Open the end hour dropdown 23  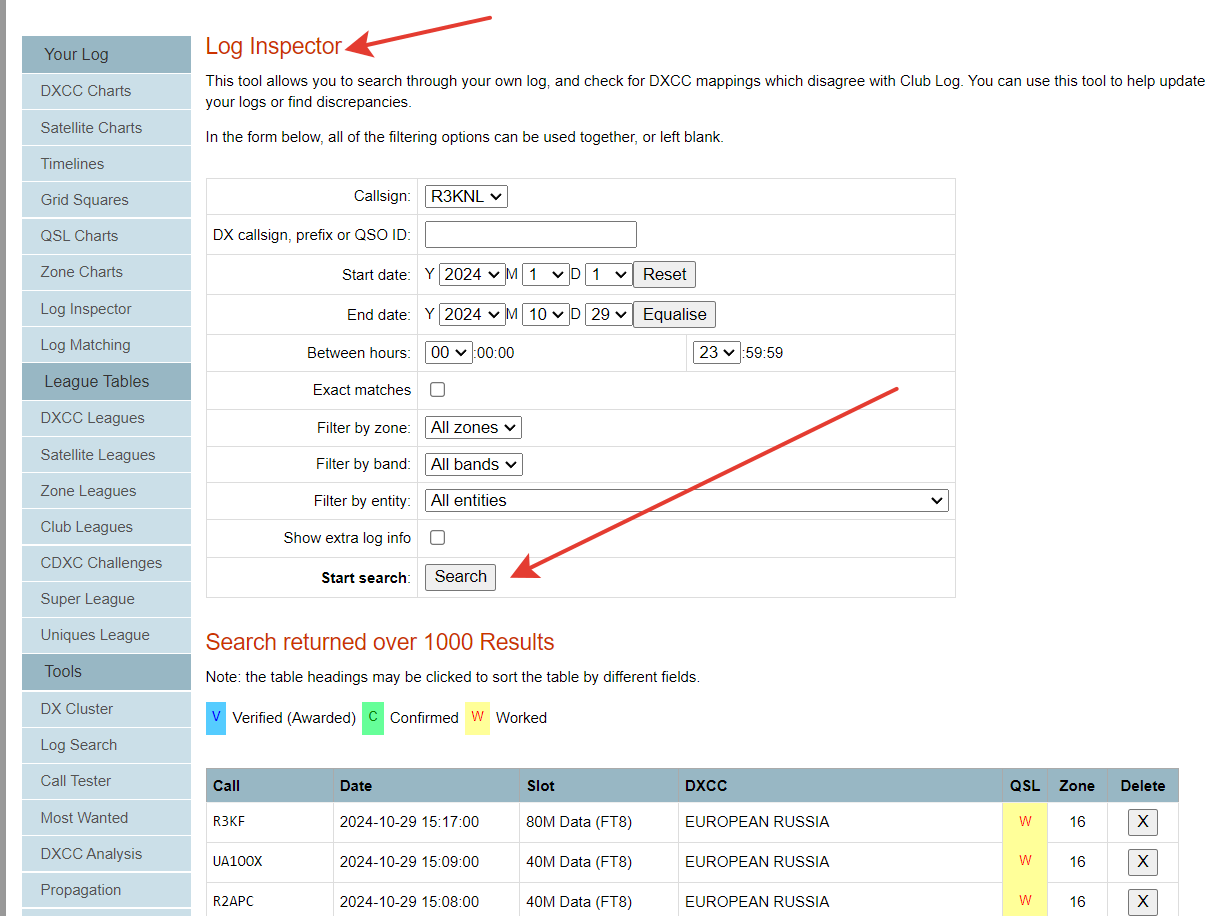(716, 352)
